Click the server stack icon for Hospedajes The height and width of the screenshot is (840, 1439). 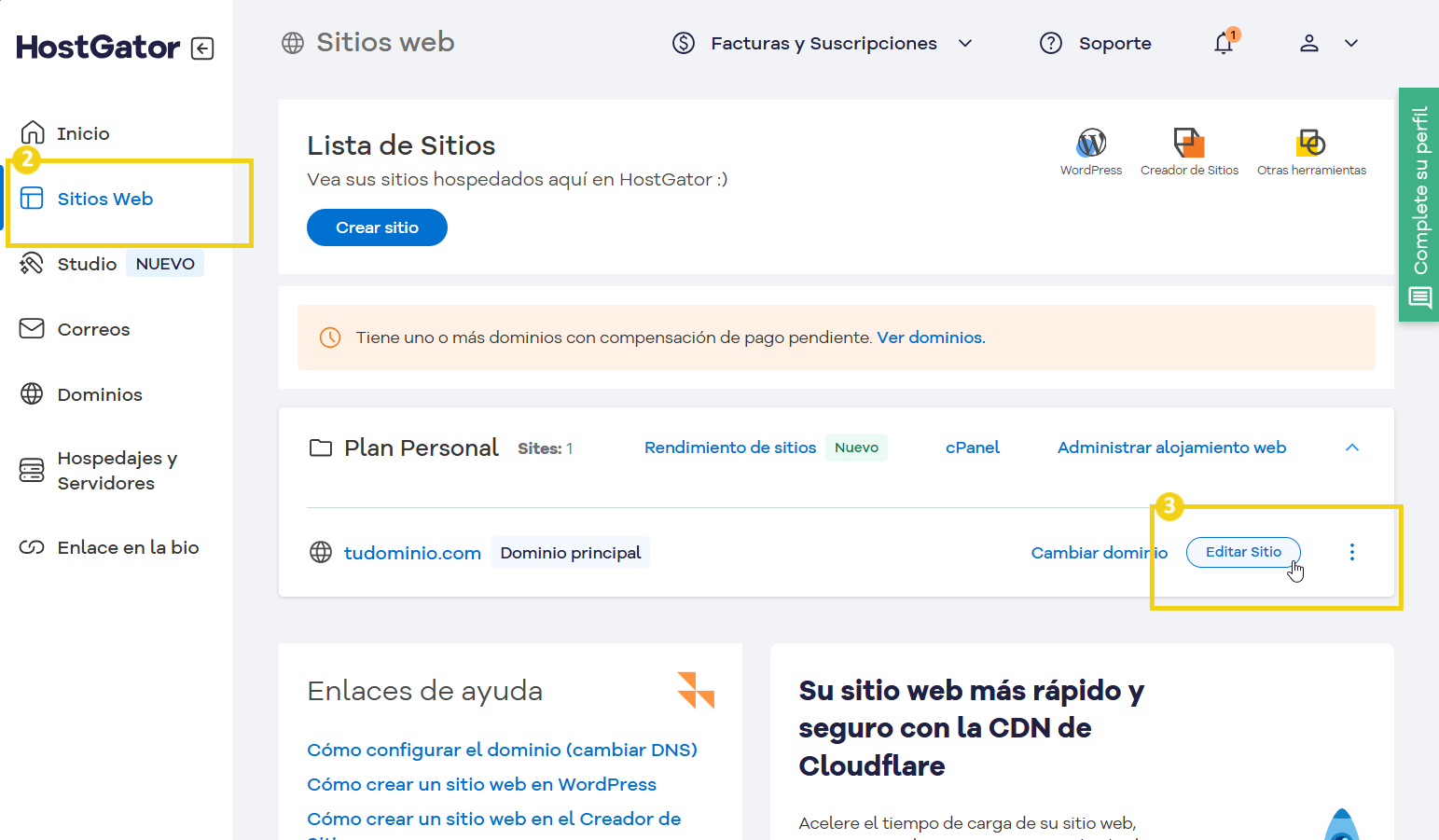pos(32,470)
